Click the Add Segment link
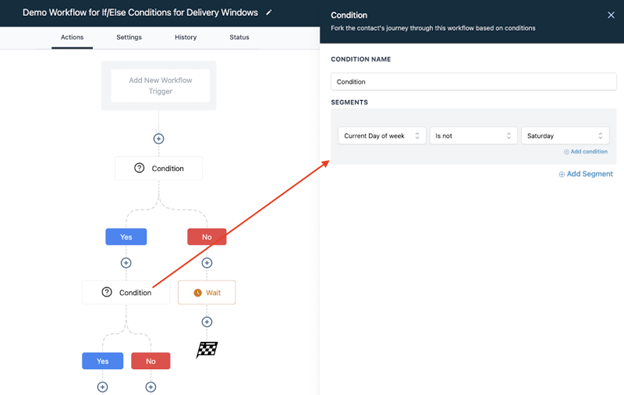624x395 pixels. tap(586, 174)
